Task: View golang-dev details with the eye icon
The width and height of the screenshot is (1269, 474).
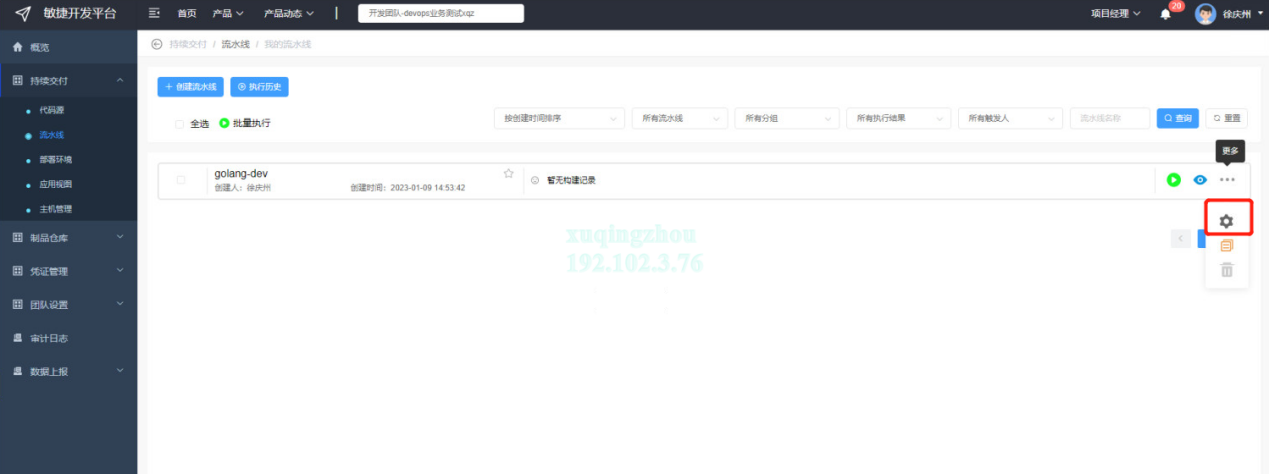Action: click(x=1200, y=180)
